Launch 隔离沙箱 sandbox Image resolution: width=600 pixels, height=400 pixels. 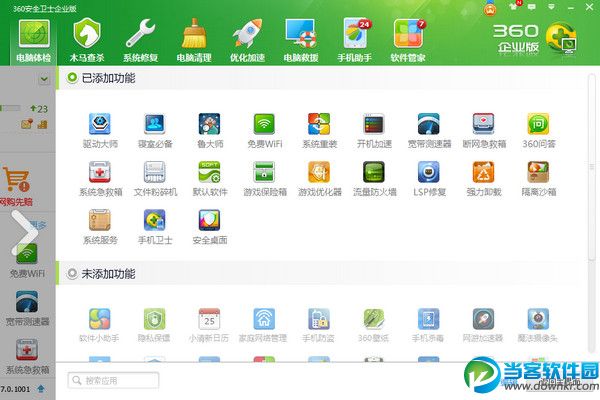tap(538, 179)
